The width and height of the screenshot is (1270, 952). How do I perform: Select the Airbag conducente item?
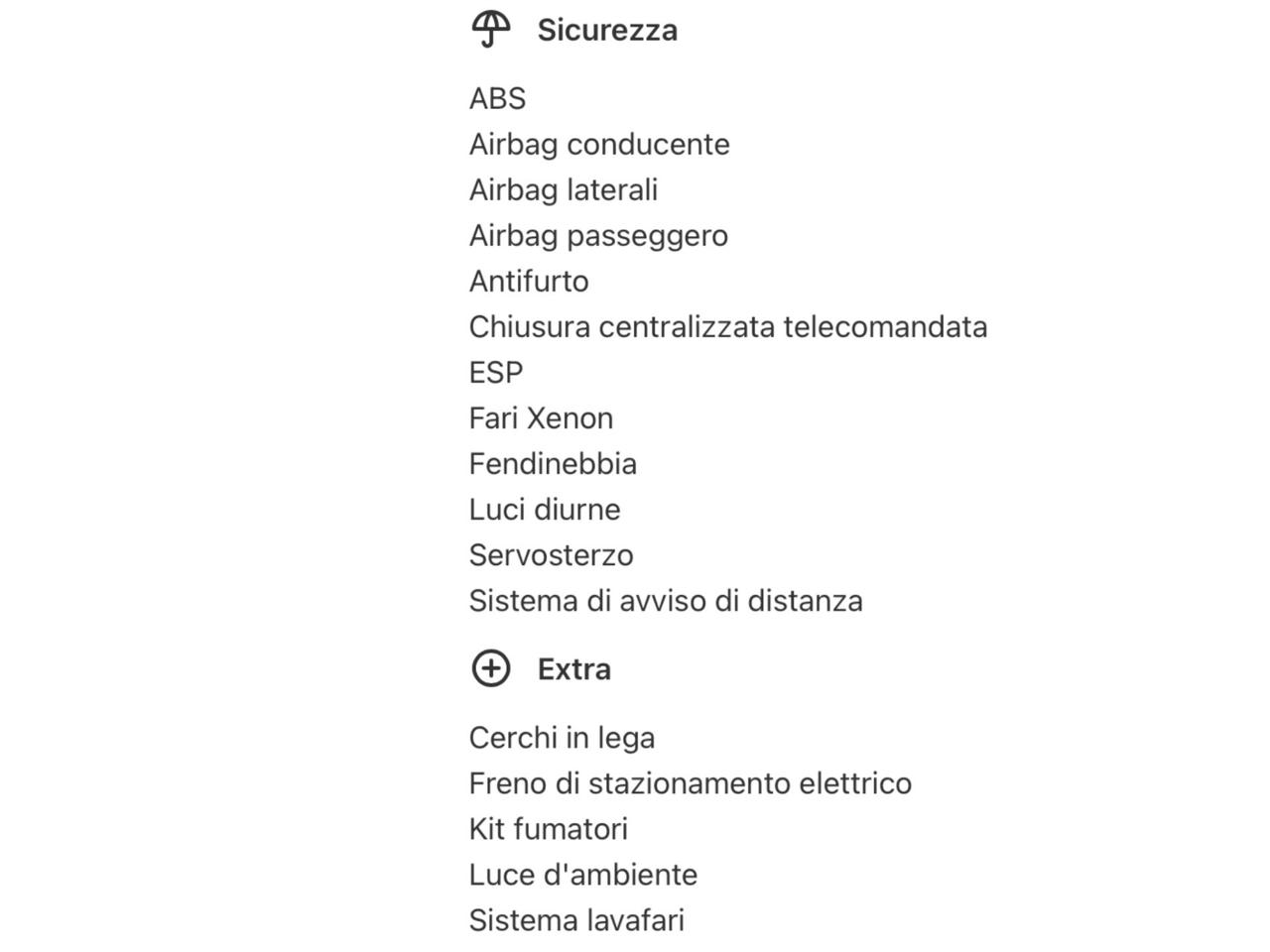point(599,144)
